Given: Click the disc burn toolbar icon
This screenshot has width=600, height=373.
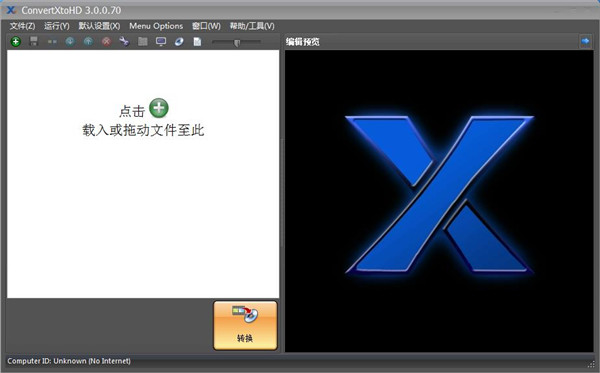Looking at the screenshot, I should (x=179, y=41).
